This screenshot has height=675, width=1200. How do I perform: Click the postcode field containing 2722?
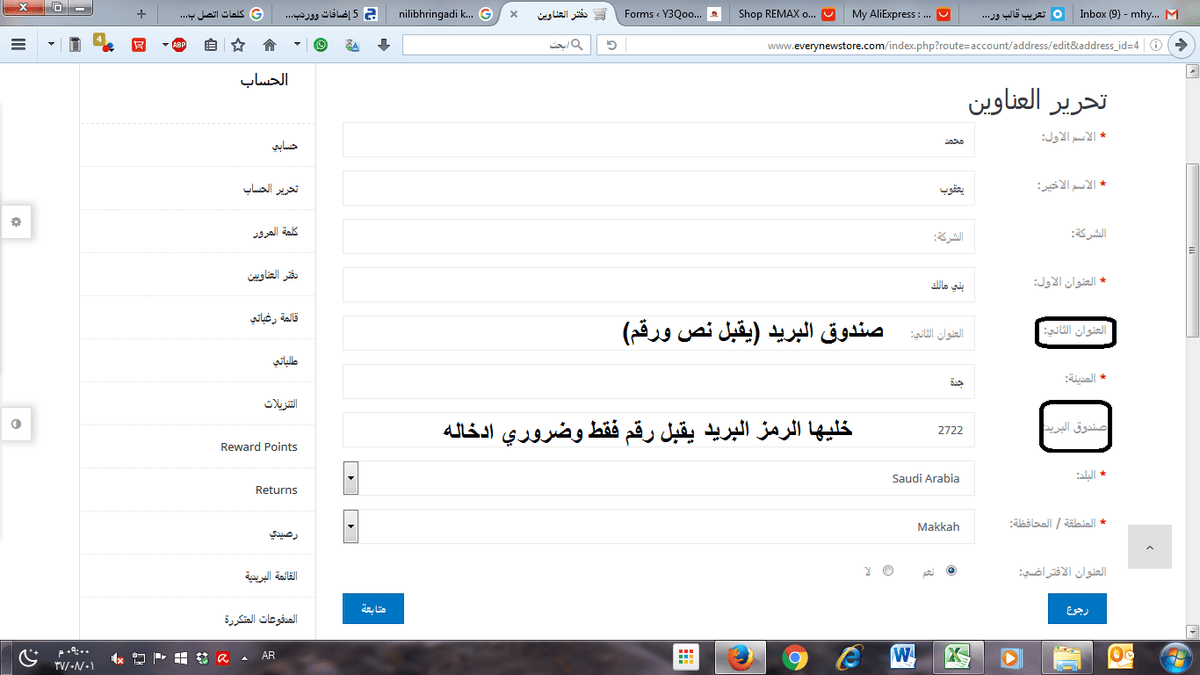659,430
